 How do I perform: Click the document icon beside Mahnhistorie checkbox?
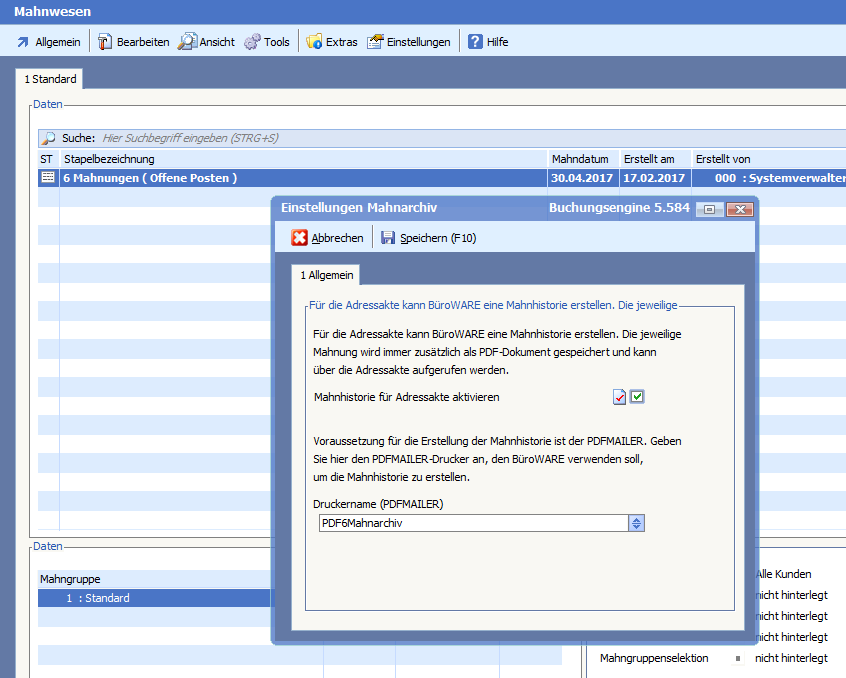(620, 397)
